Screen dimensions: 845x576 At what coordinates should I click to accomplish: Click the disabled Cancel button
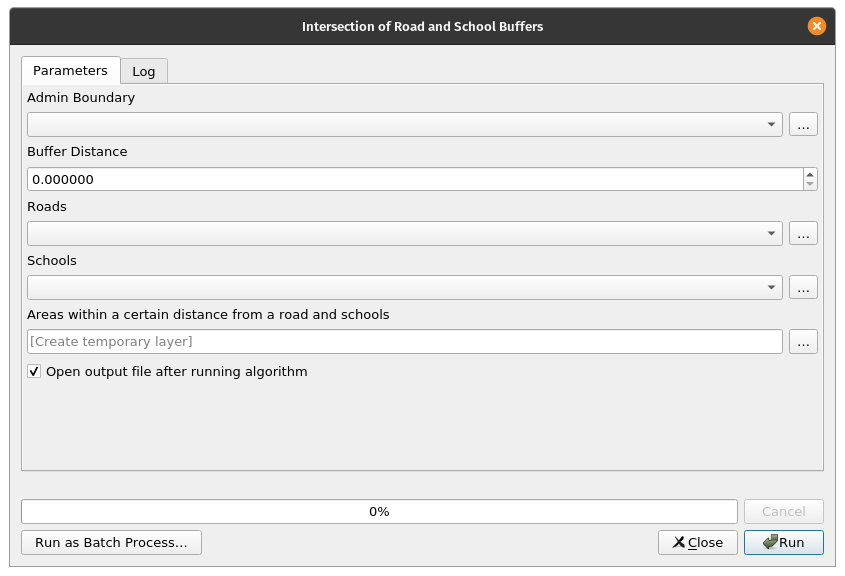coord(783,511)
